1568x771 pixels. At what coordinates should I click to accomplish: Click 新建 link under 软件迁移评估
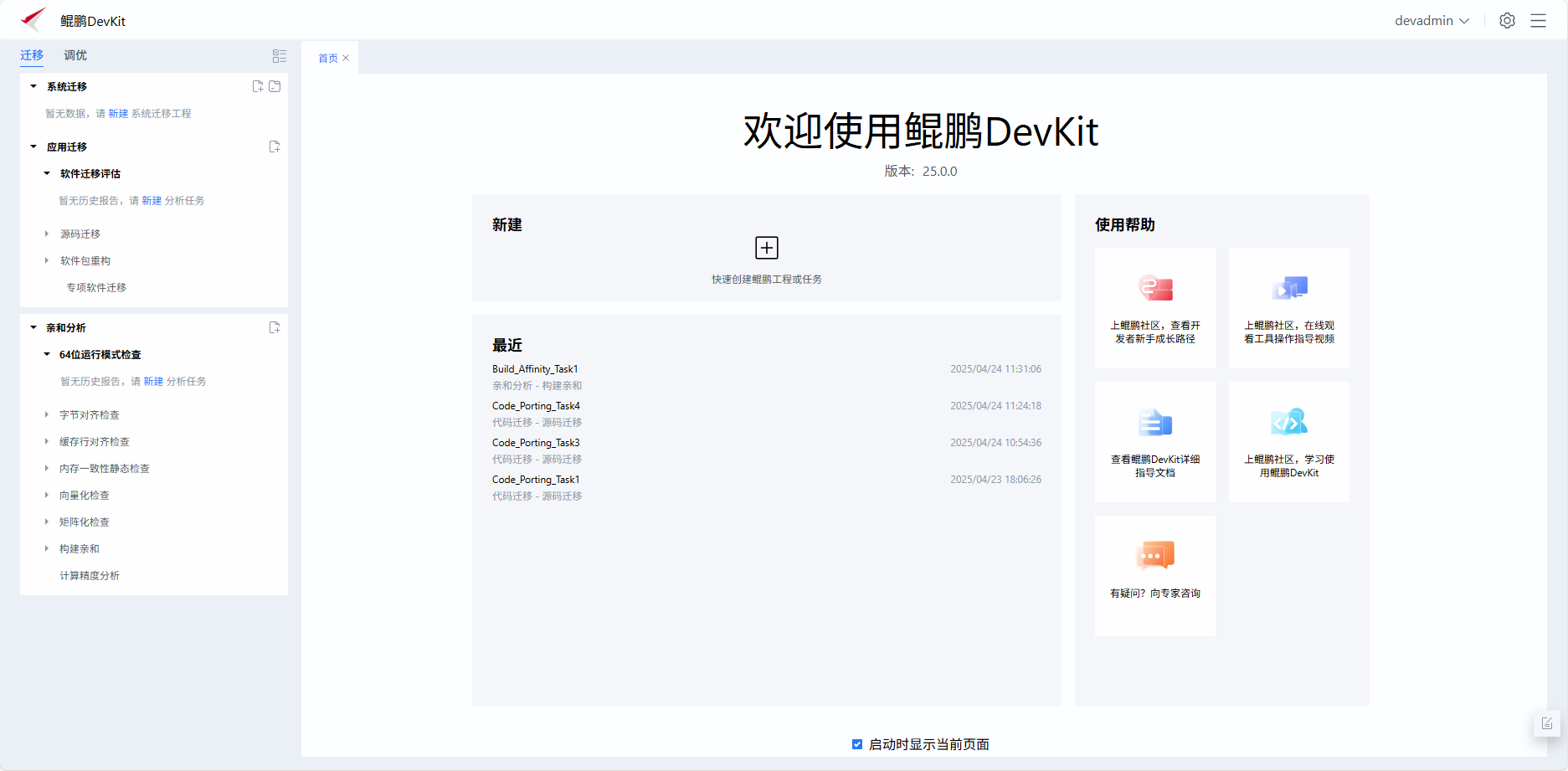[x=152, y=200]
